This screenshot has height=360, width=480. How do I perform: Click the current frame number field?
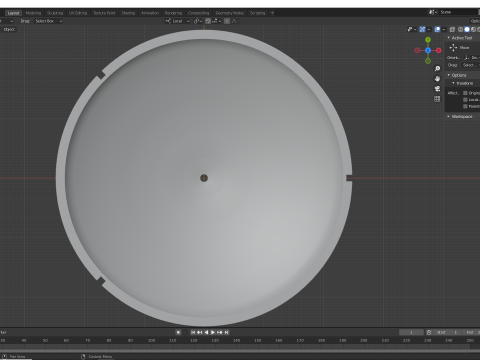[411, 332]
